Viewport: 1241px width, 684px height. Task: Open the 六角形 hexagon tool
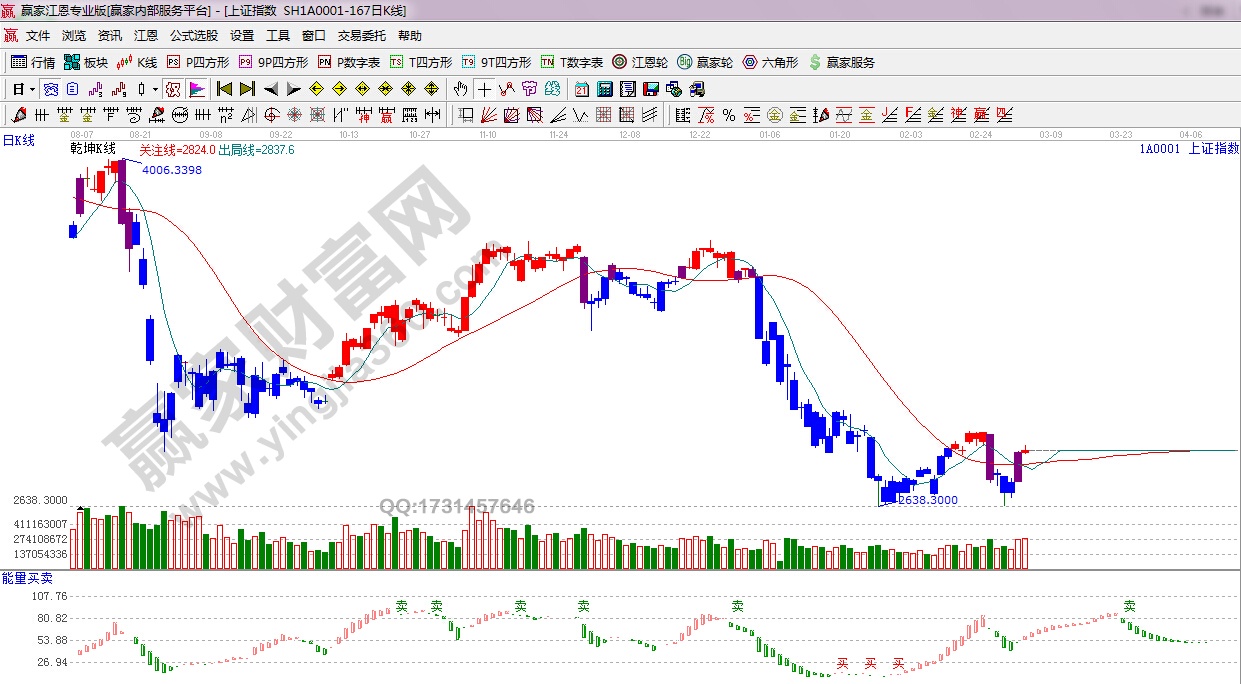click(x=770, y=62)
